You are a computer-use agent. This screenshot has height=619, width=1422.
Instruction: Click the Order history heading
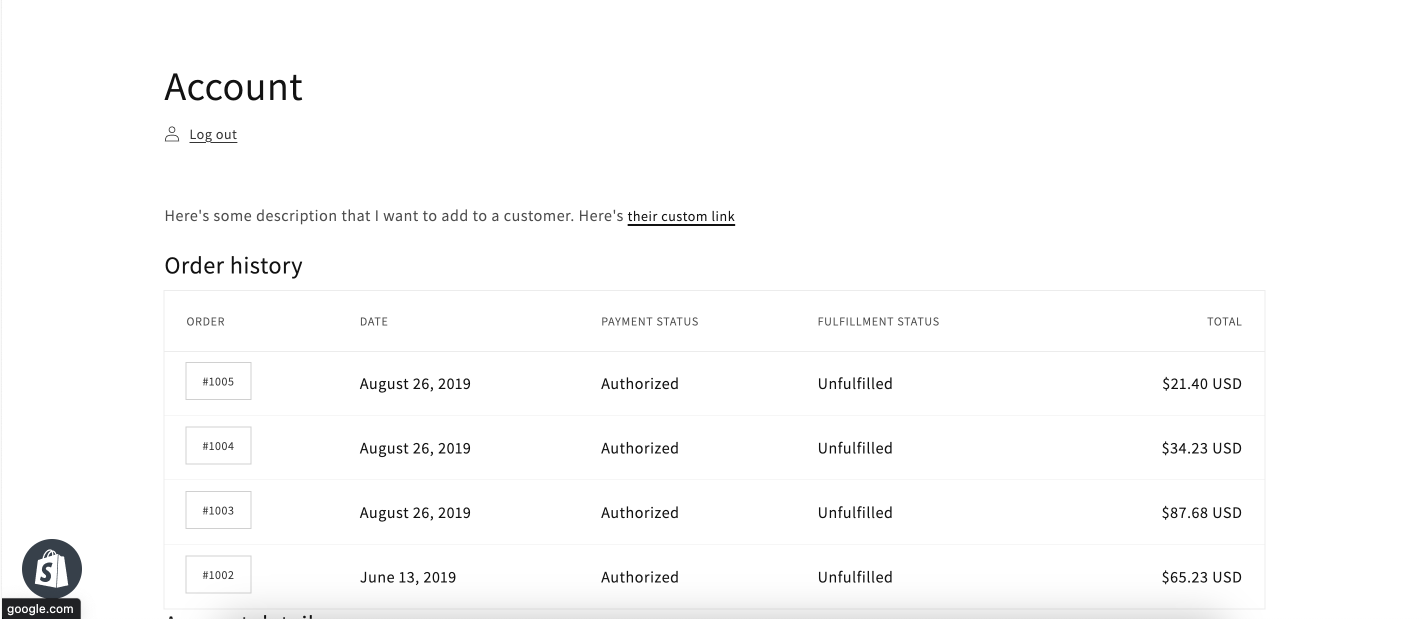[233, 266]
